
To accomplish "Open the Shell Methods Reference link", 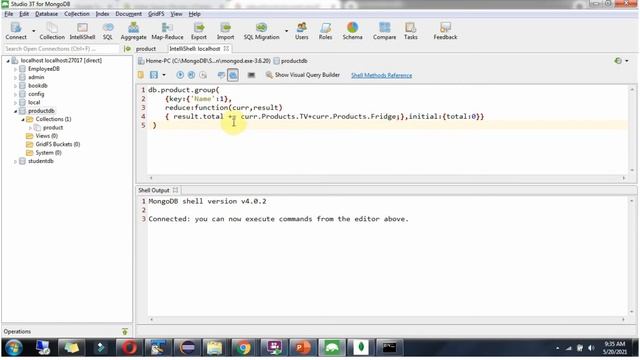I will pyautogui.click(x=381, y=76).
